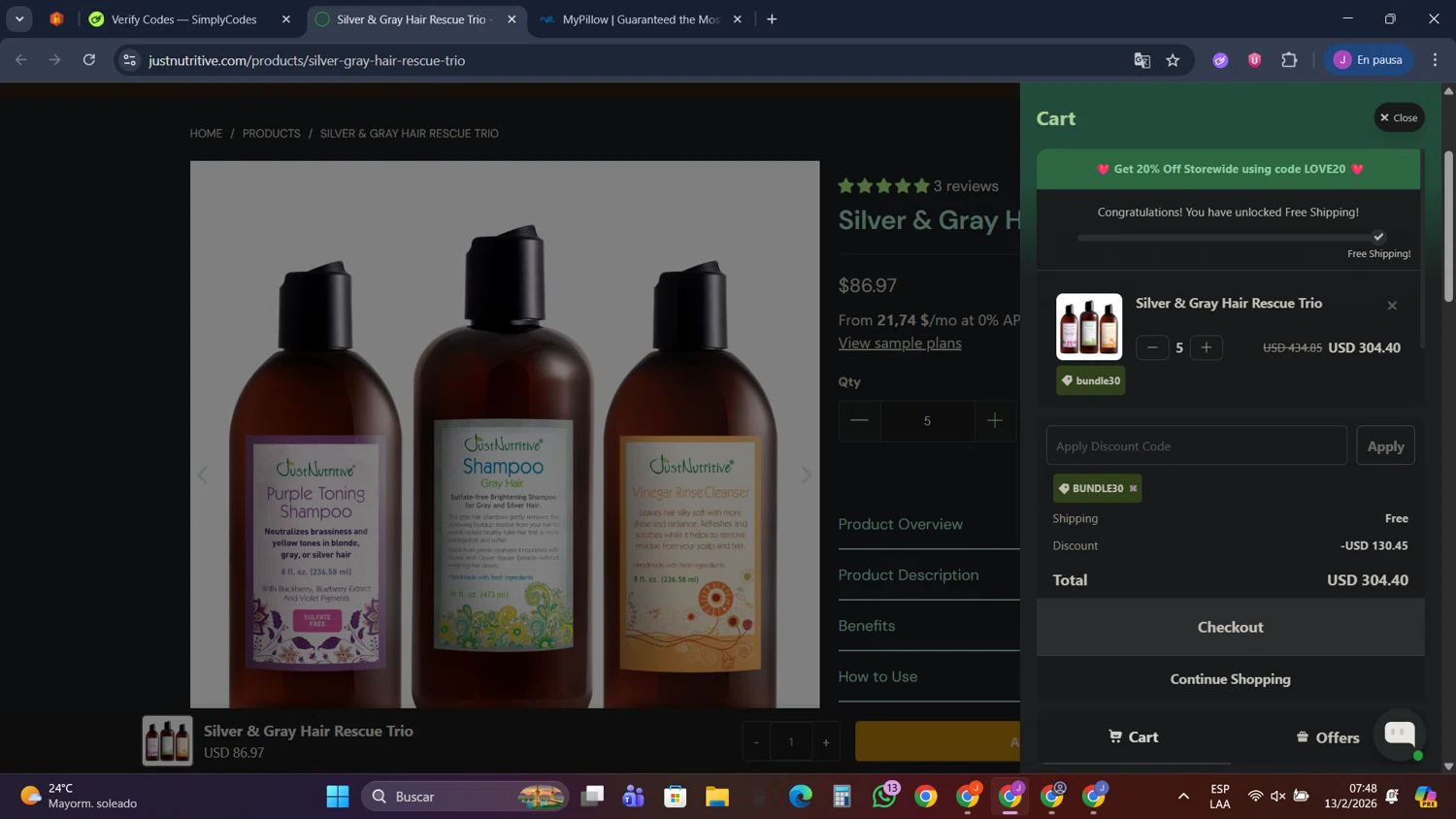
Task: Click the free shipping progress bar
Action: click(x=1230, y=237)
